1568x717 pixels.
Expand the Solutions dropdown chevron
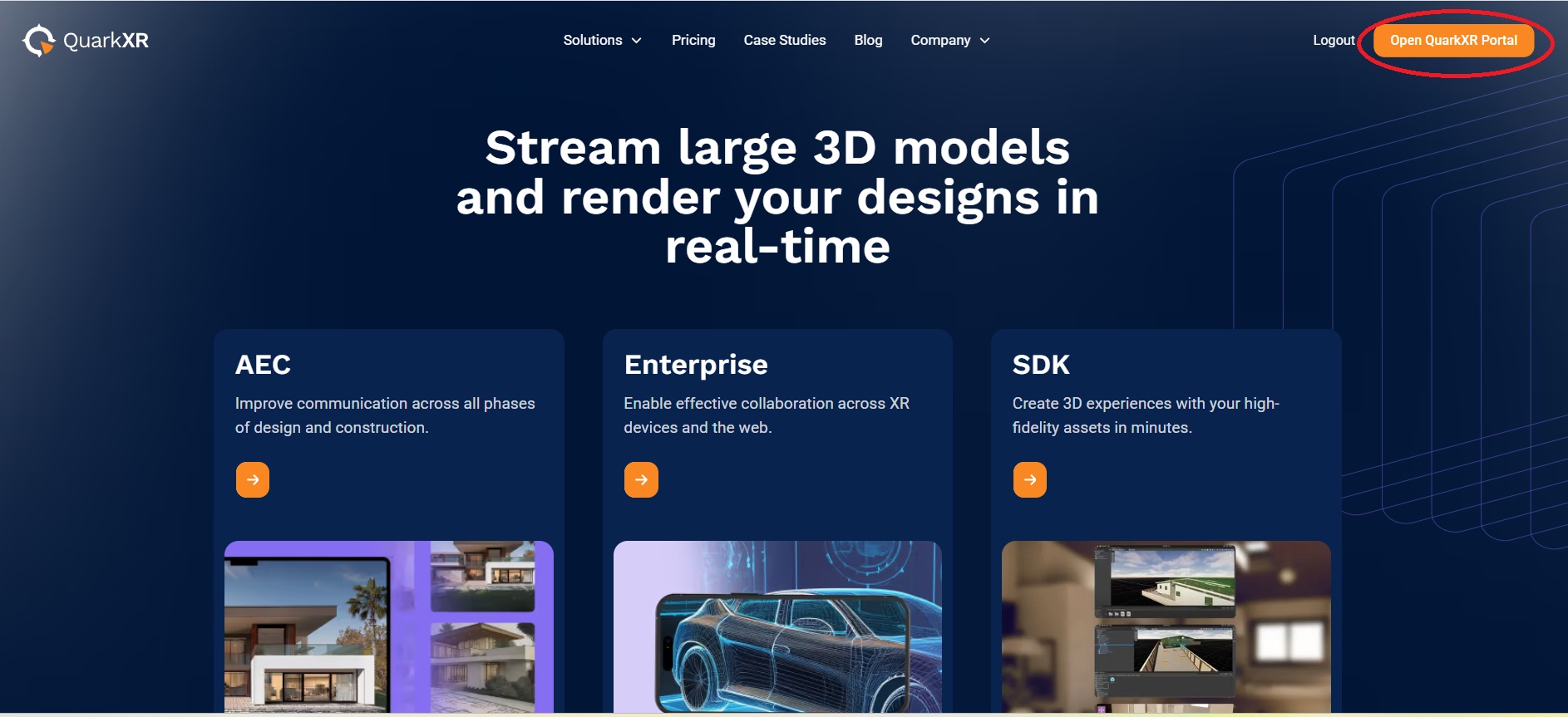click(x=637, y=41)
